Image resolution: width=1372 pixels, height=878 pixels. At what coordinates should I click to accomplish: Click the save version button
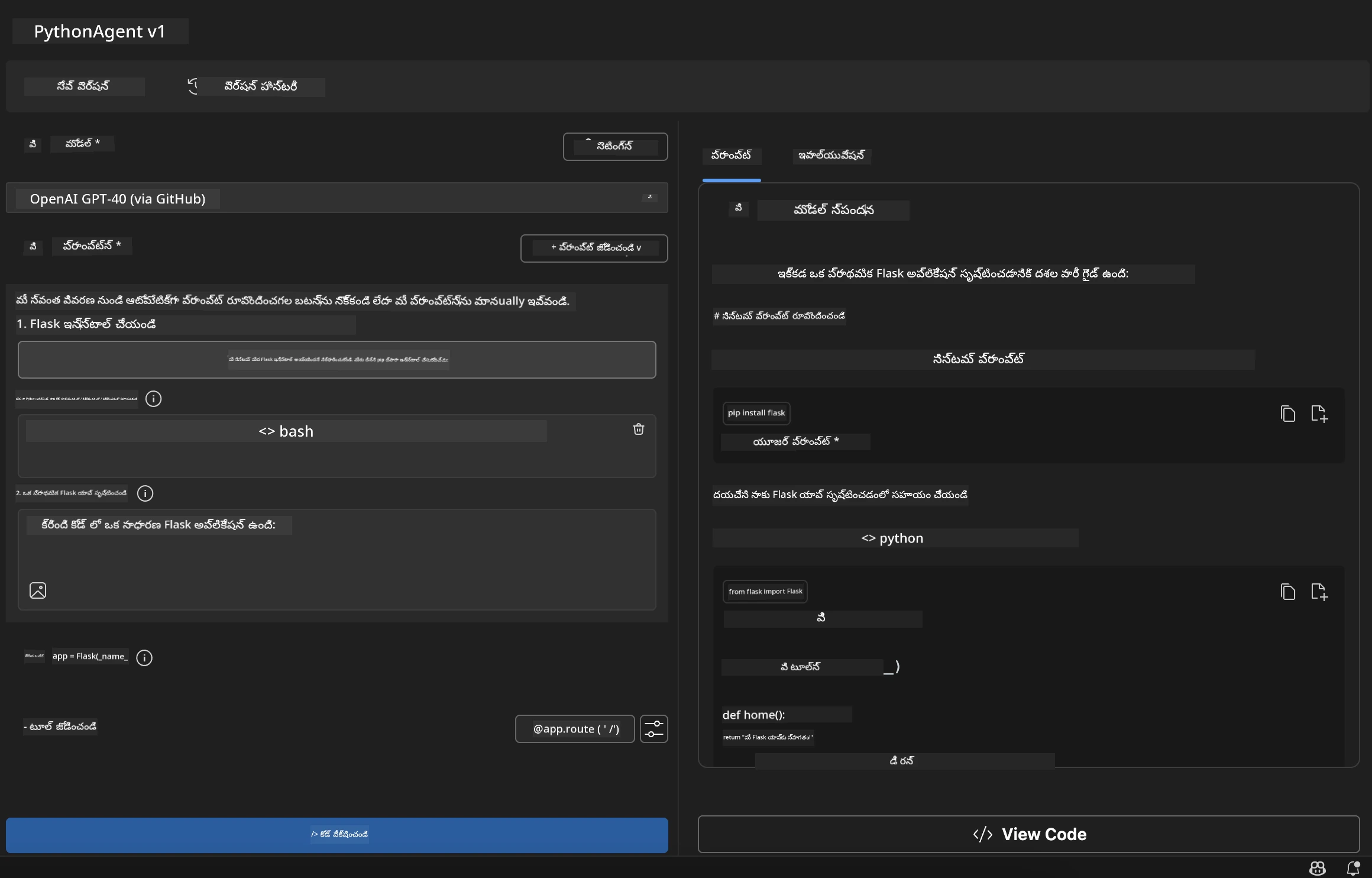[84, 86]
